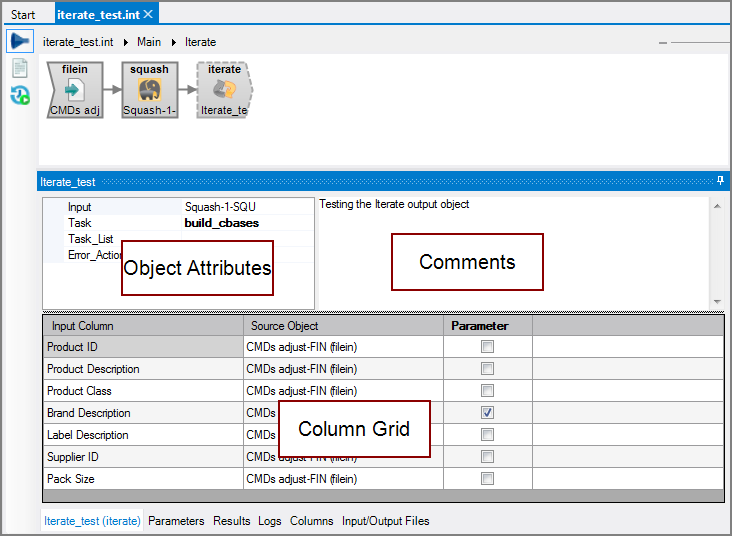
Task: Enable Parameter checkbox for Pack Size
Action: 487,479
